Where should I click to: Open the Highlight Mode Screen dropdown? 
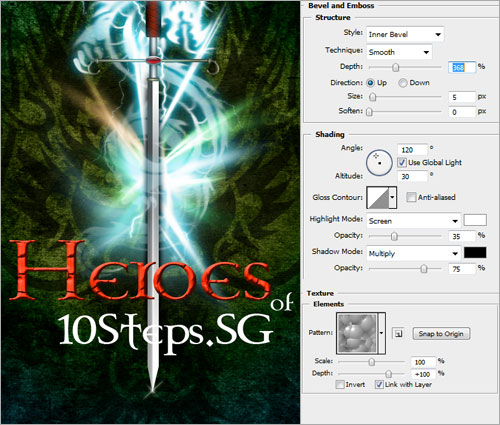tap(413, 221)
